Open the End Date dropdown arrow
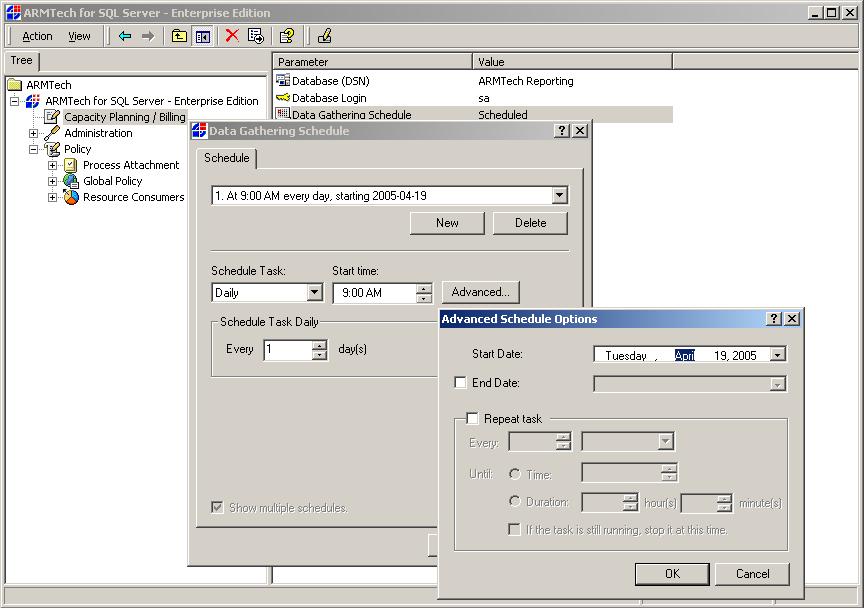Screen dimensions: 864x610 (777, 384)
